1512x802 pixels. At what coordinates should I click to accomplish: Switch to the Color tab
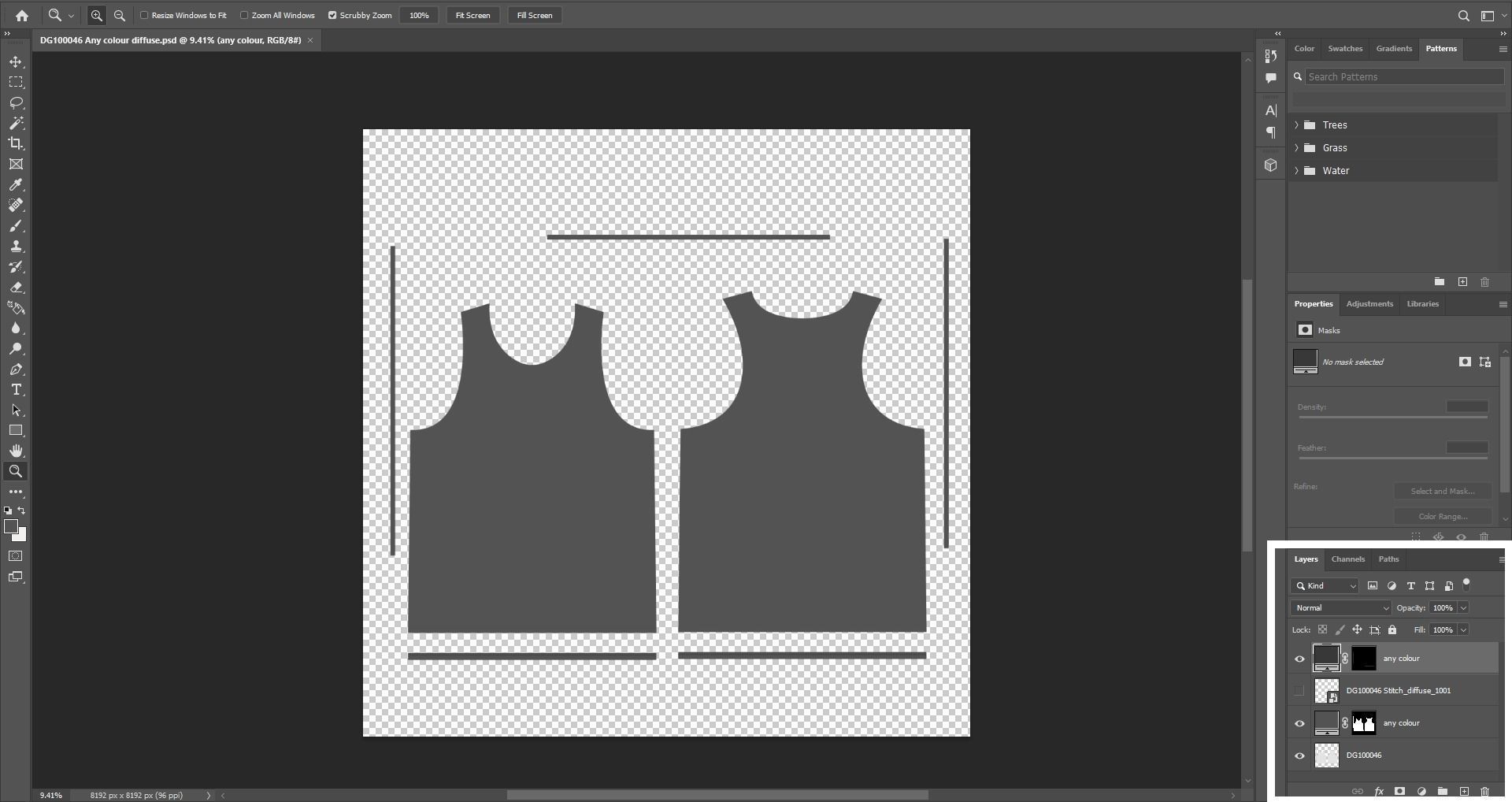(x=1304, y=48)
